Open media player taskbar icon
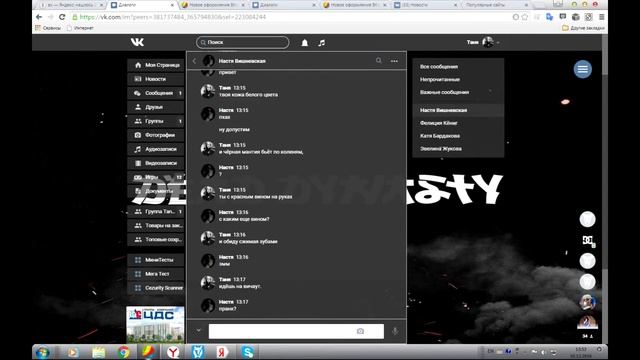 pos(73,352)
